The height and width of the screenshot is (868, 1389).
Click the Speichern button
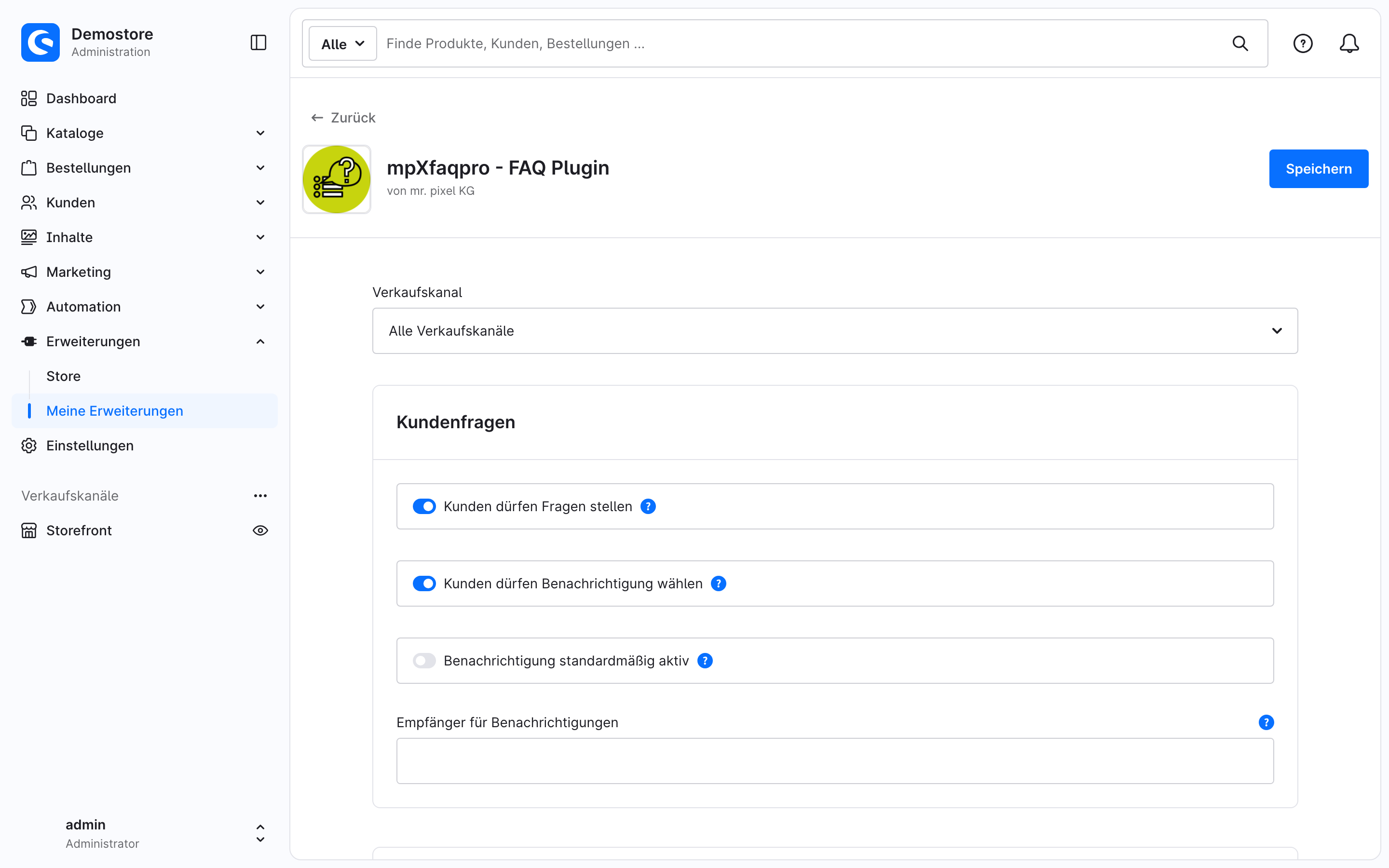click(1319, 169)
